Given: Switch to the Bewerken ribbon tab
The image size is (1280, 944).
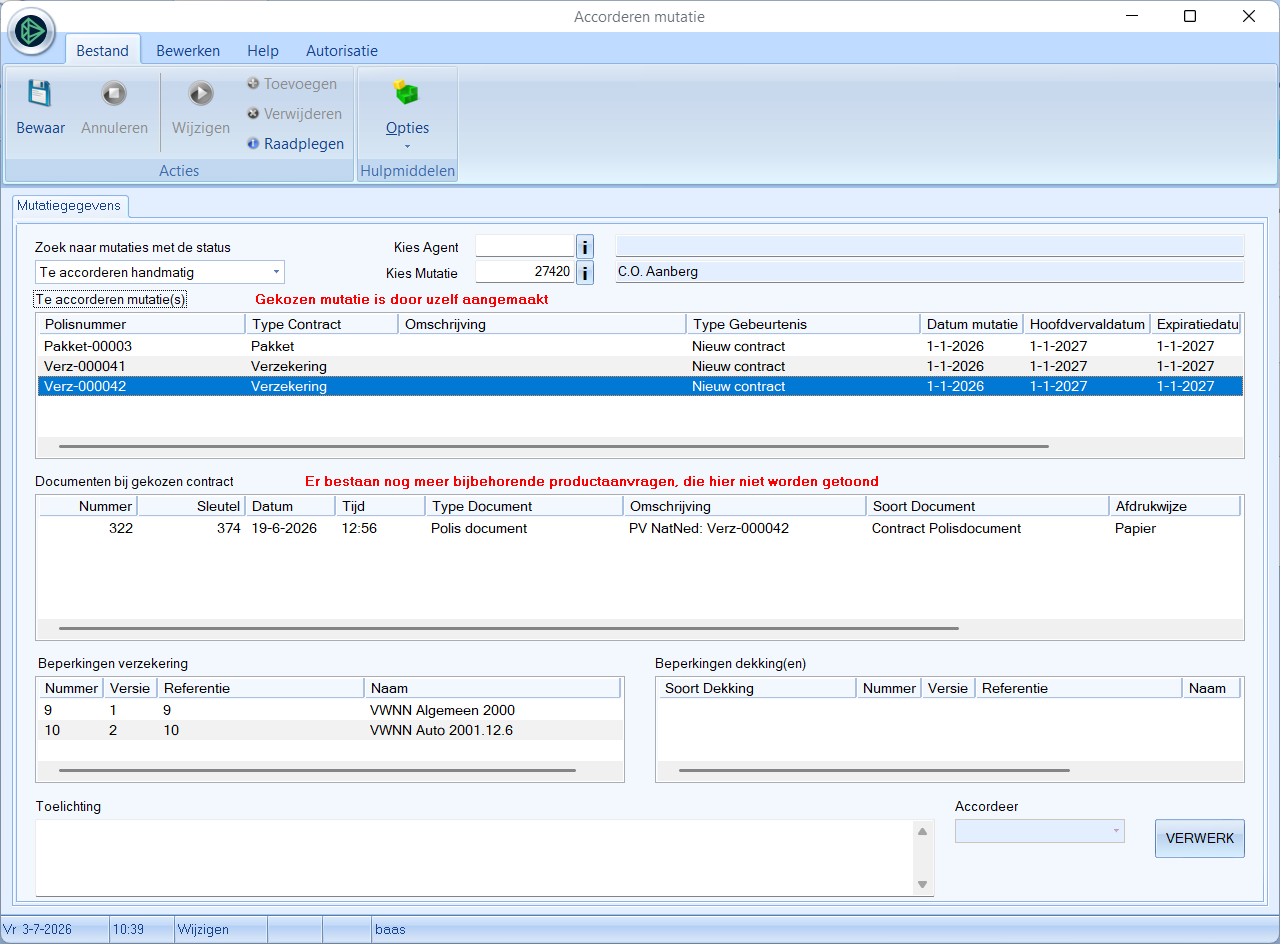Looking at the screenshot, I should (x=188, y=50).
